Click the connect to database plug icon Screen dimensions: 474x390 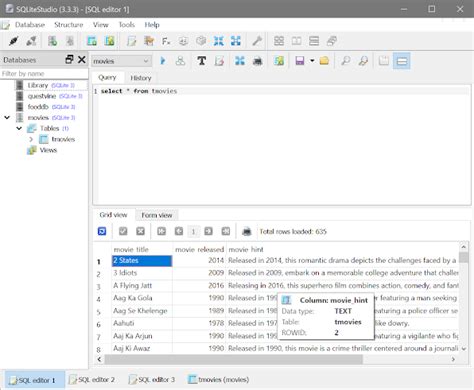pos(14,41)
